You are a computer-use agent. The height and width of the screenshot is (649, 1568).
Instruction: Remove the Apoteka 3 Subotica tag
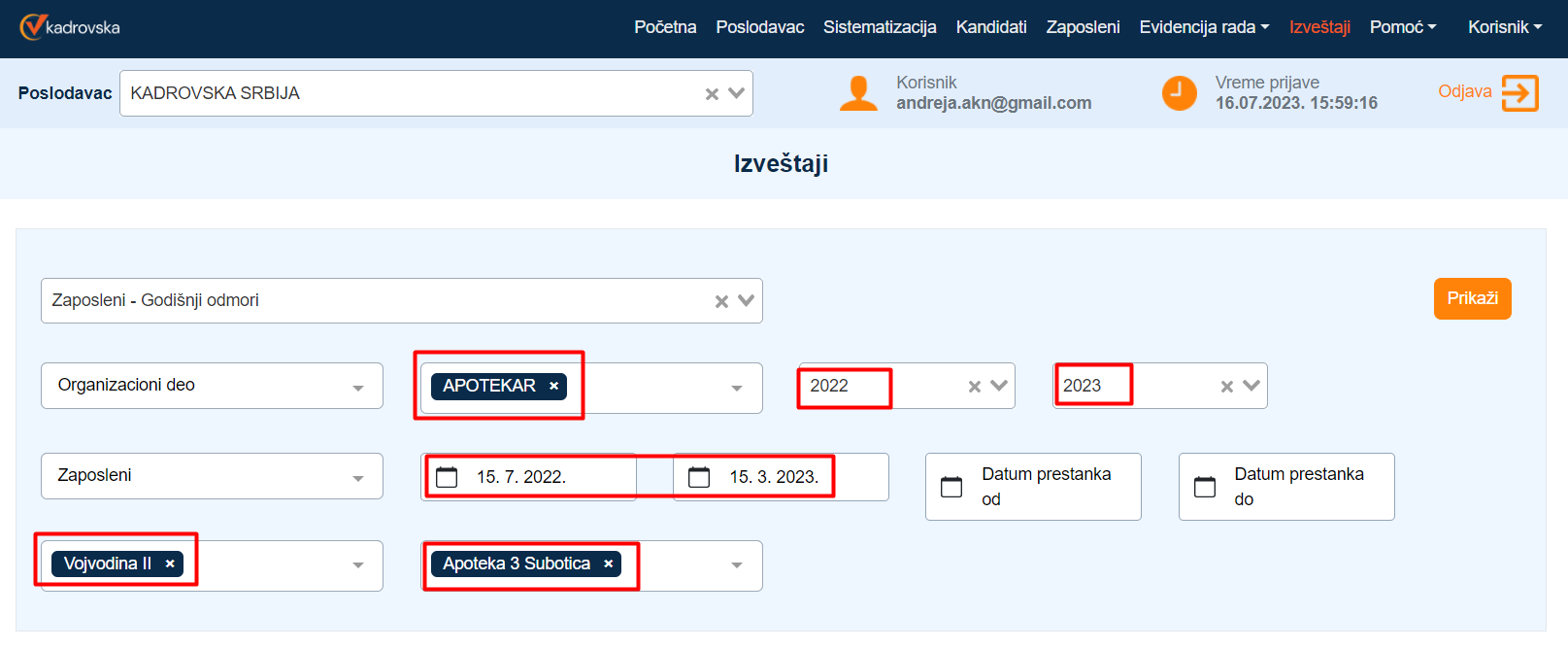pyautogui.click(x=609, y=564)
